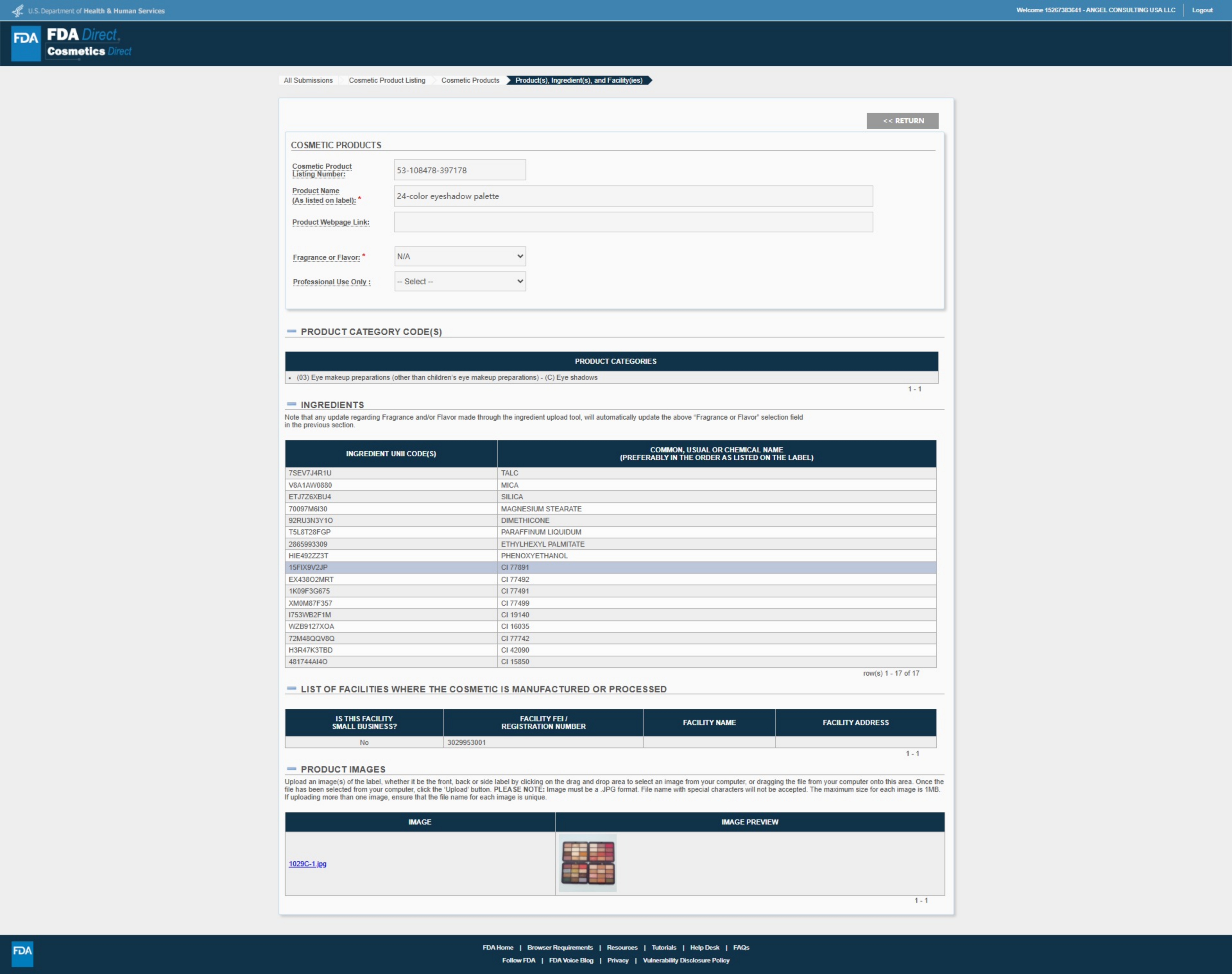Viewport: 1232px width, 974px height.
Task: Click the eyeshadow palette image preview
Action: pyautogui.click(x=587, y=863)
